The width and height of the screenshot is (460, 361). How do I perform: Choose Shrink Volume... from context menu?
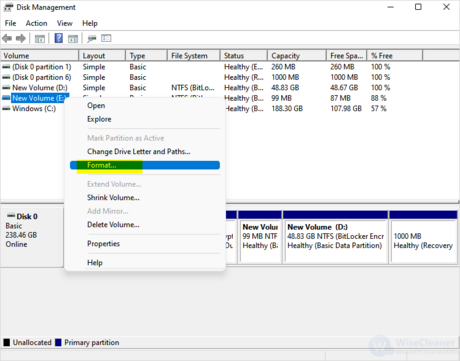[113, 198]
